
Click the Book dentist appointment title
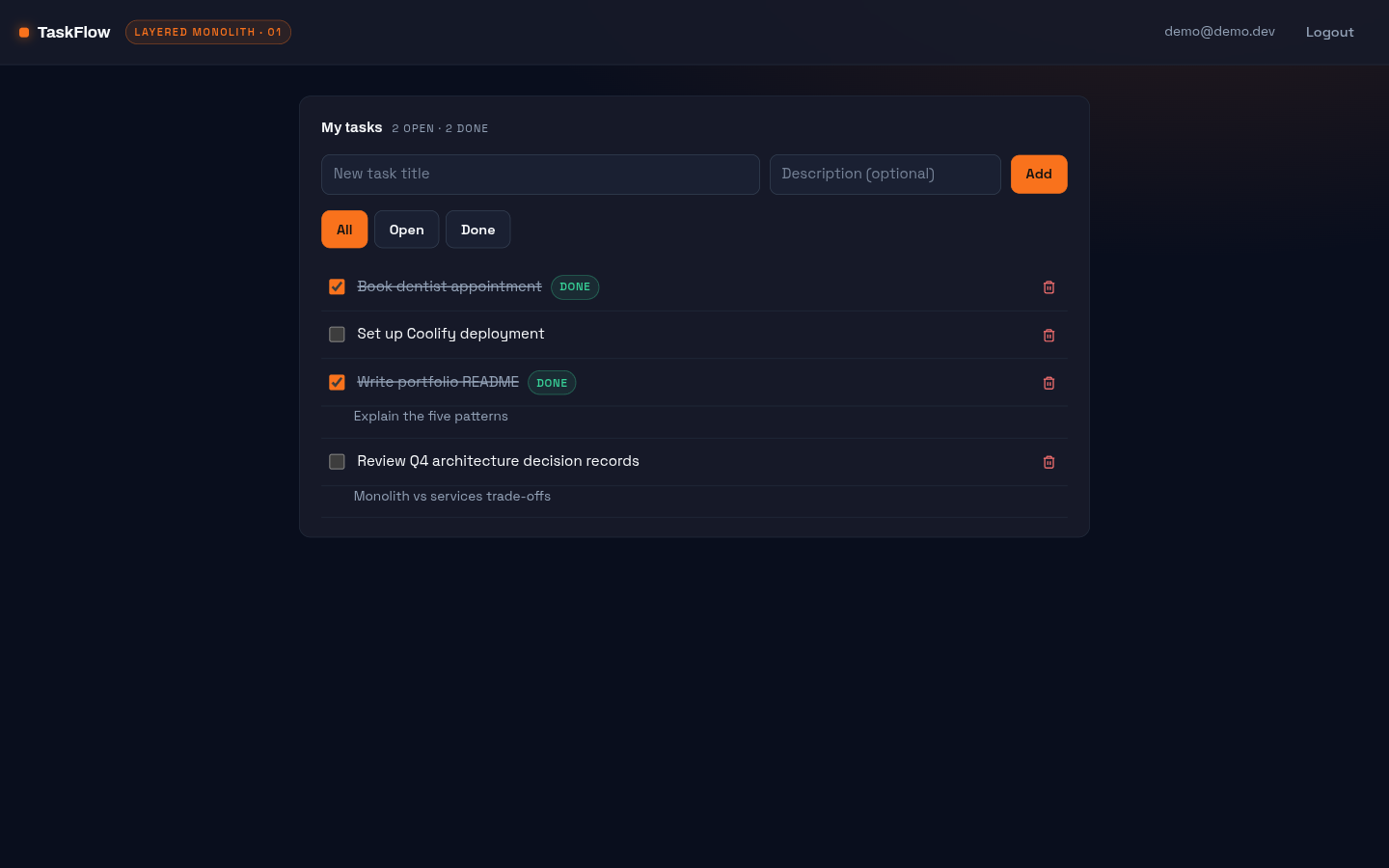[x=449, y=286]
